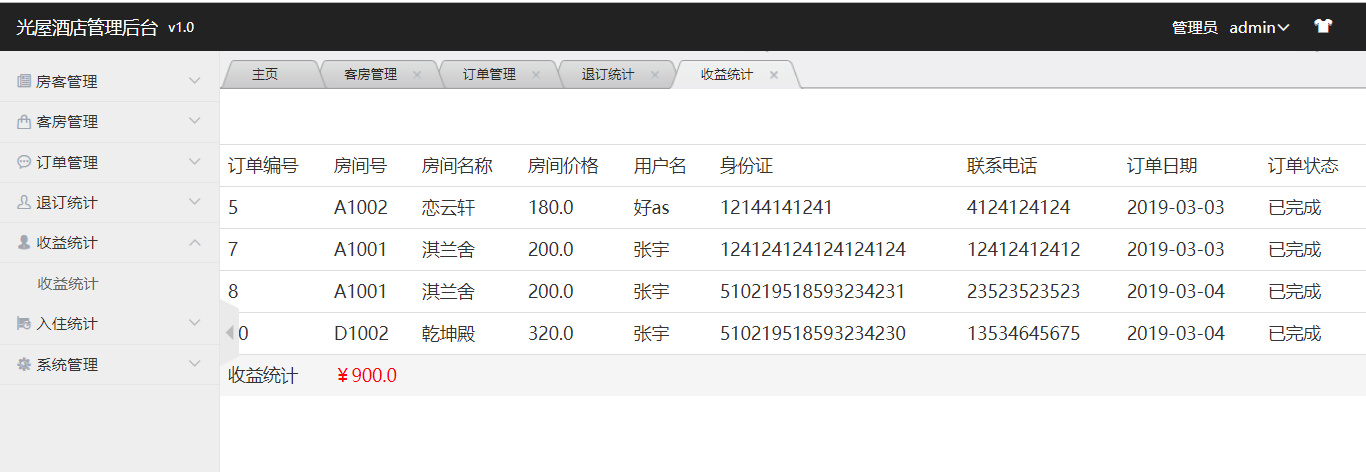Open the skin theme shirt icon
The width and height of the screenshot is (1366, 472).
pos(1323,27)
